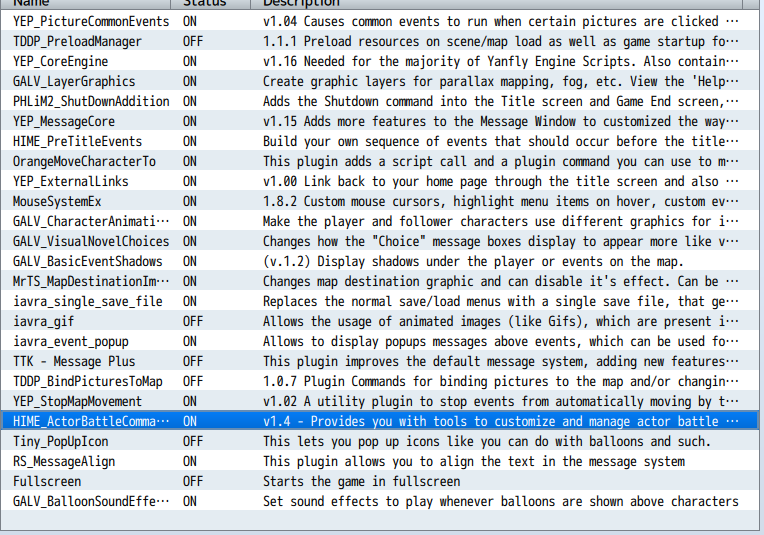Image resolution: width=764 pixels, height=535 pixels.
Task: Select the YEP_PictureCommonEvents plugin row
Action: pyautogui.click(x=380, y=21)
